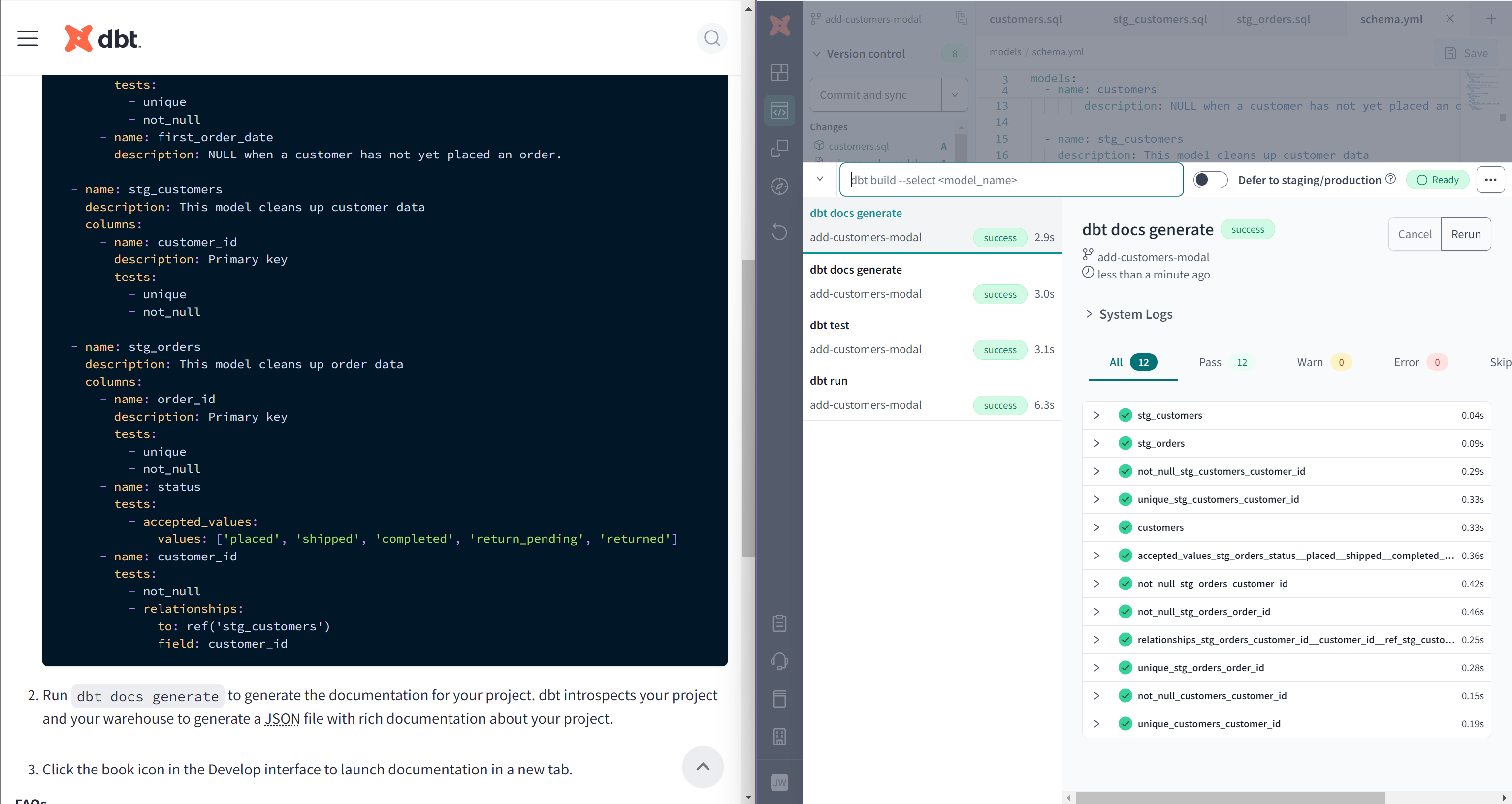Select the dbt test history entry
The width and height of the screenshot is (1512, 804).
click(932, 338)
